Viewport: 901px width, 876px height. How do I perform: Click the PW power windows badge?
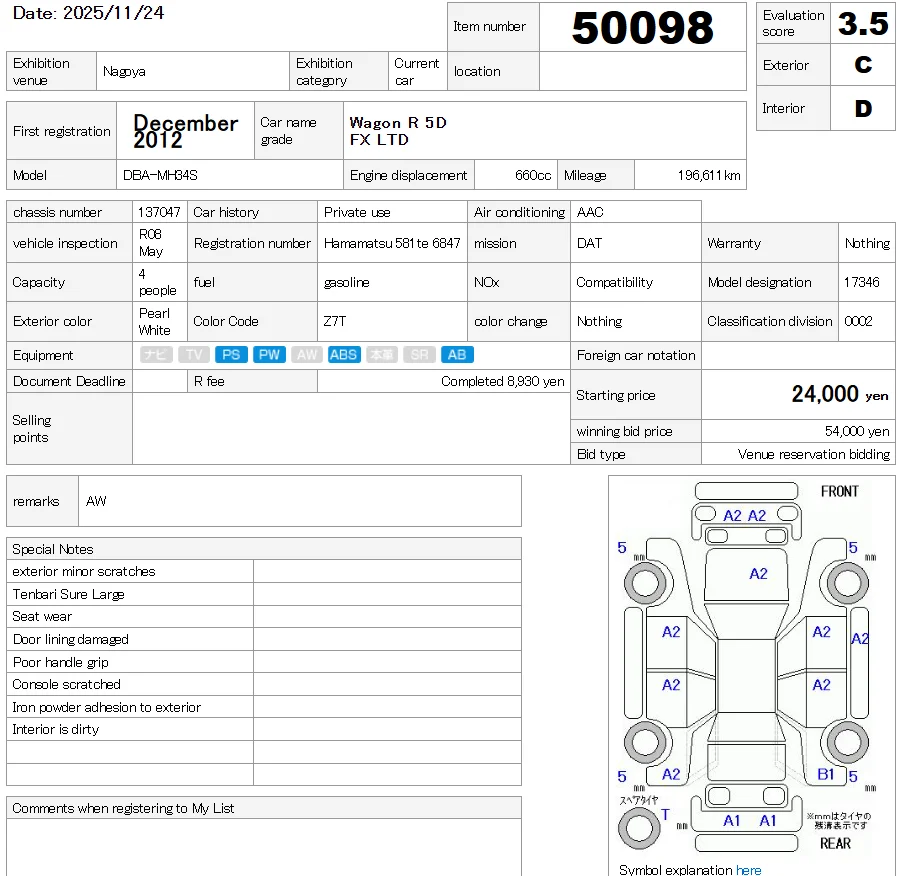click(x=268, y=354)
